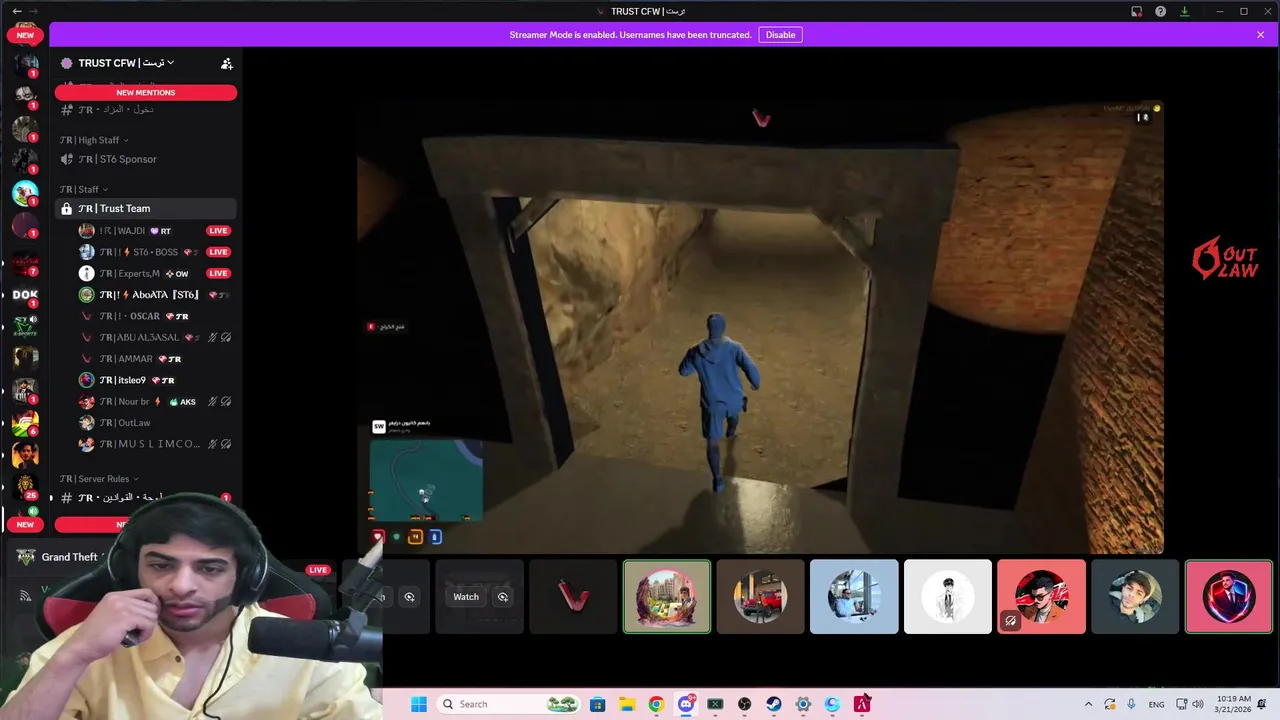Select MUSLIMCO in the voice member list

click(x=155, y=444)
